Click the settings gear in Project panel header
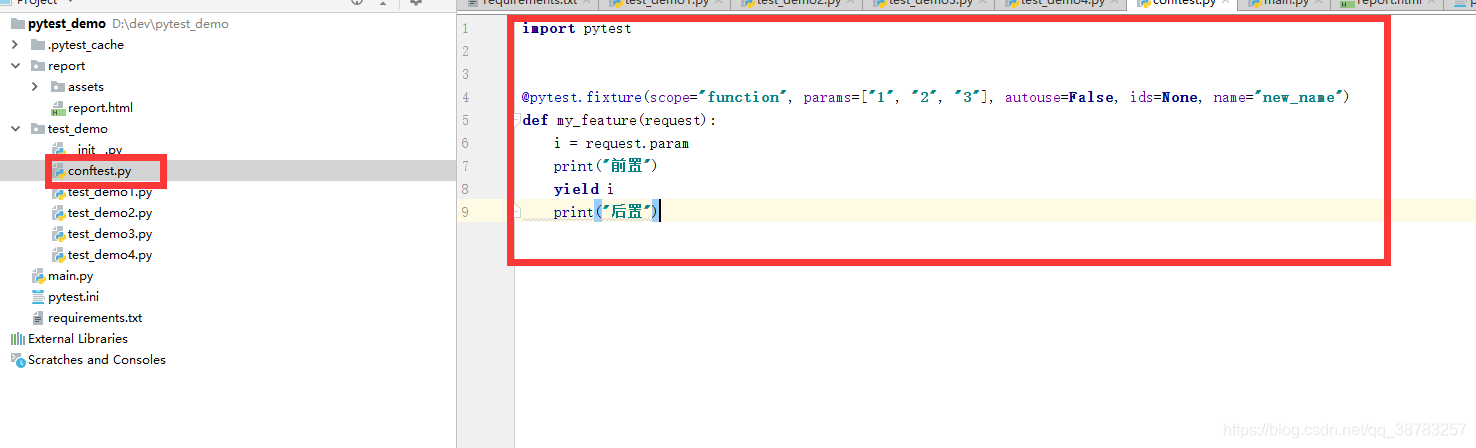 tap(416, 3)
